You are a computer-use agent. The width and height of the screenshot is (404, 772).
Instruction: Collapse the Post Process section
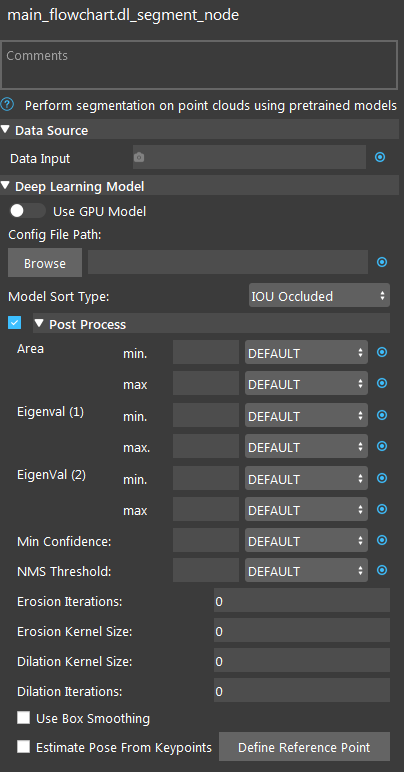[39, 324]
